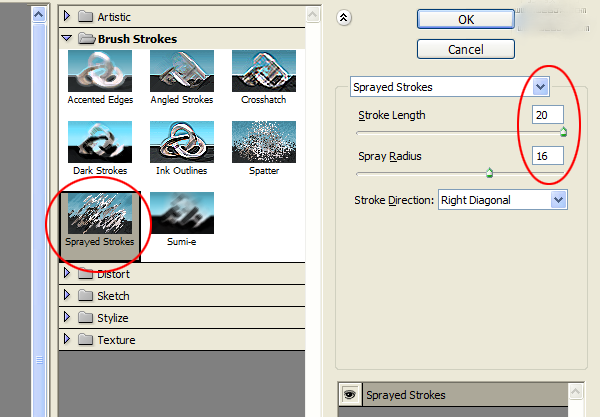Click the Brush Strokes open folder icon
The image size is (600, 417).
tap(86, 38)
